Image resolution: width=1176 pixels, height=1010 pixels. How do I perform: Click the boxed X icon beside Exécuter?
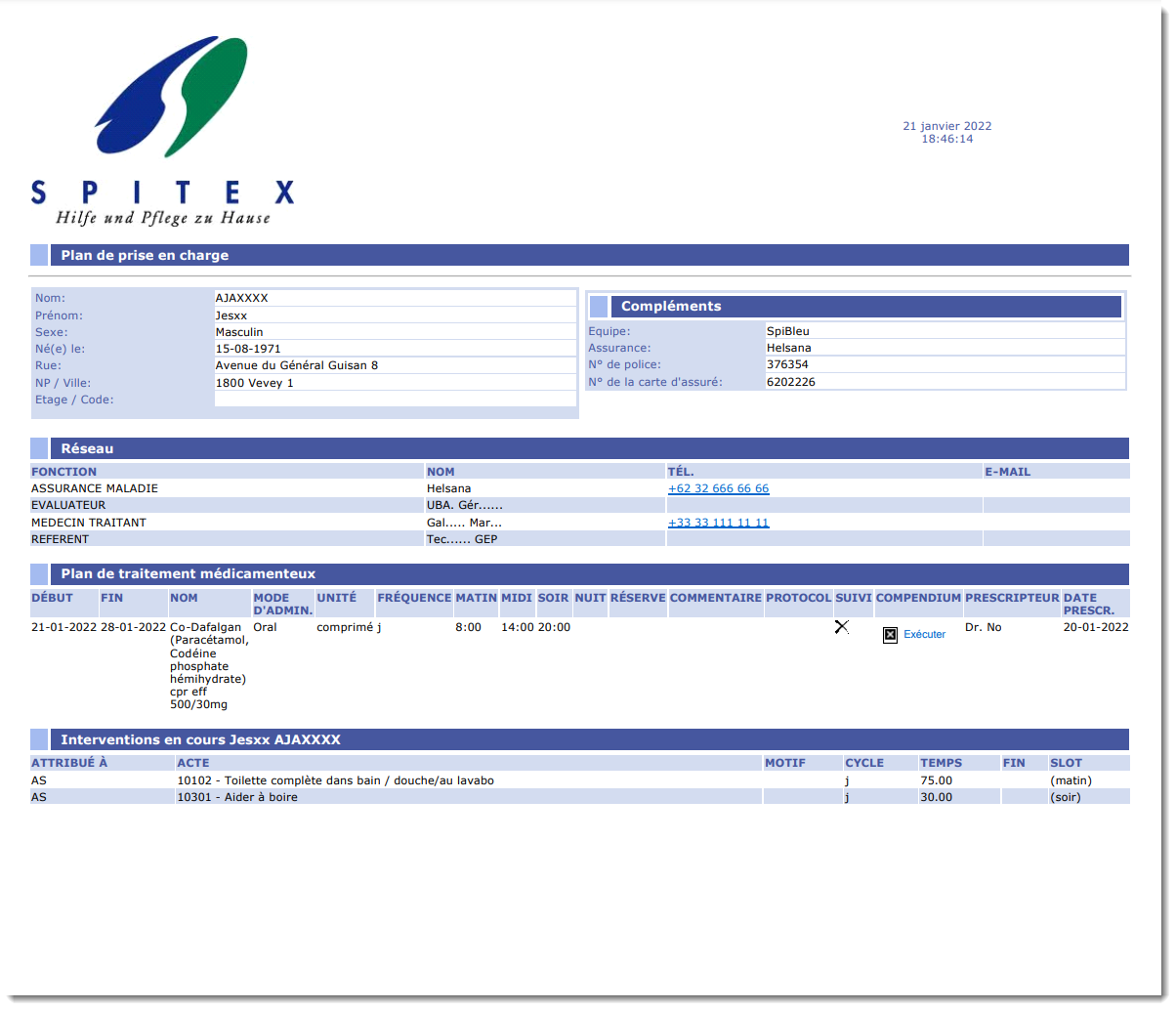coord(890,635)
